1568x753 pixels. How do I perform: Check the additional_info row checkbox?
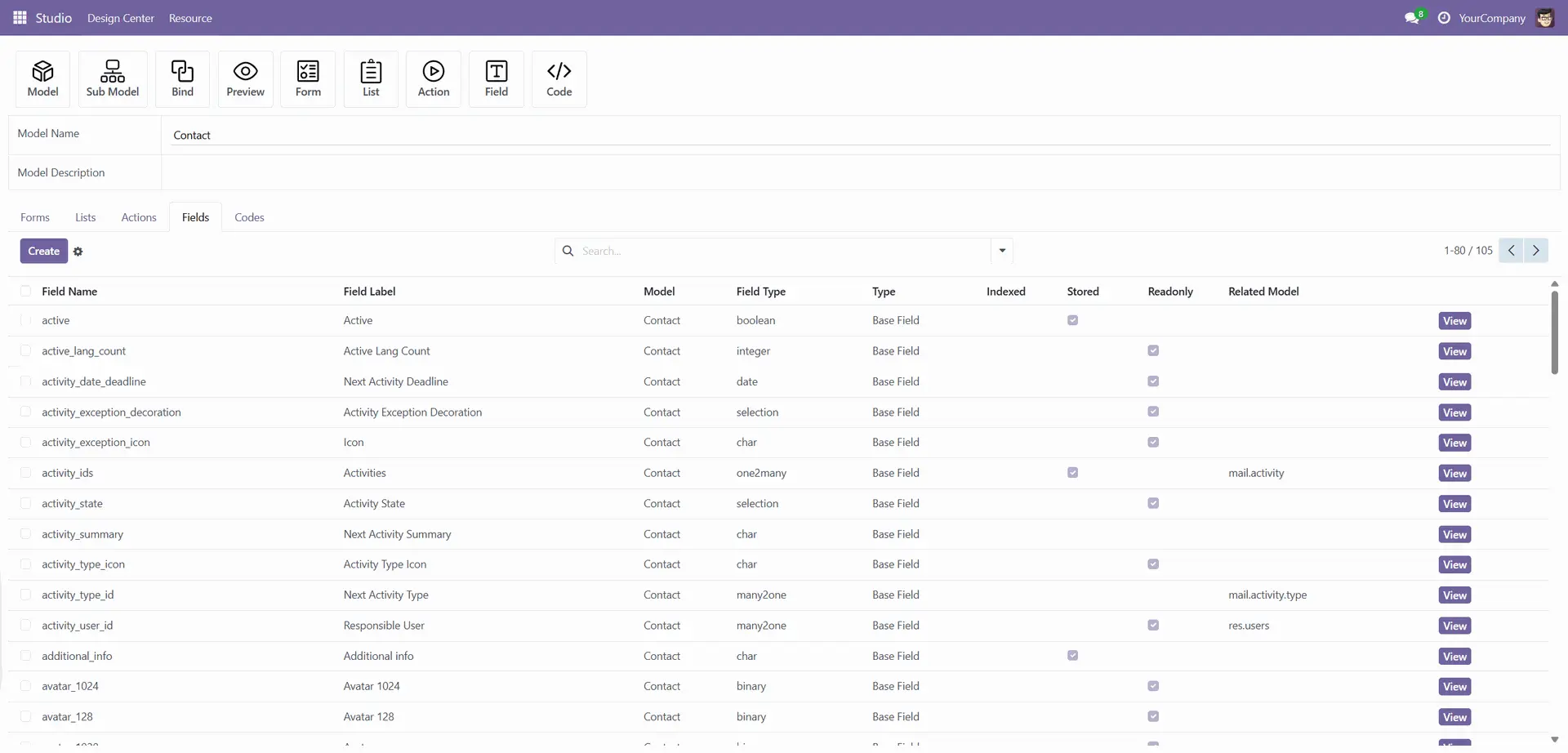25,656
